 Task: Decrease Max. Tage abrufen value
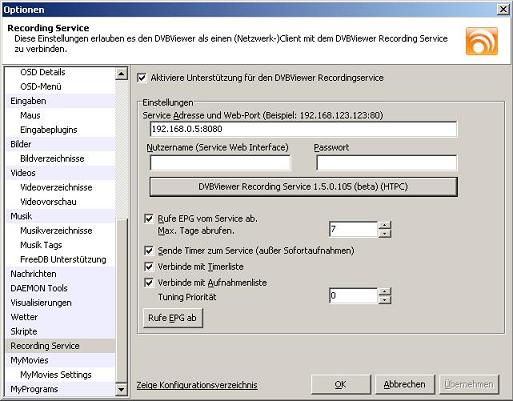click(x=385, y=233)
